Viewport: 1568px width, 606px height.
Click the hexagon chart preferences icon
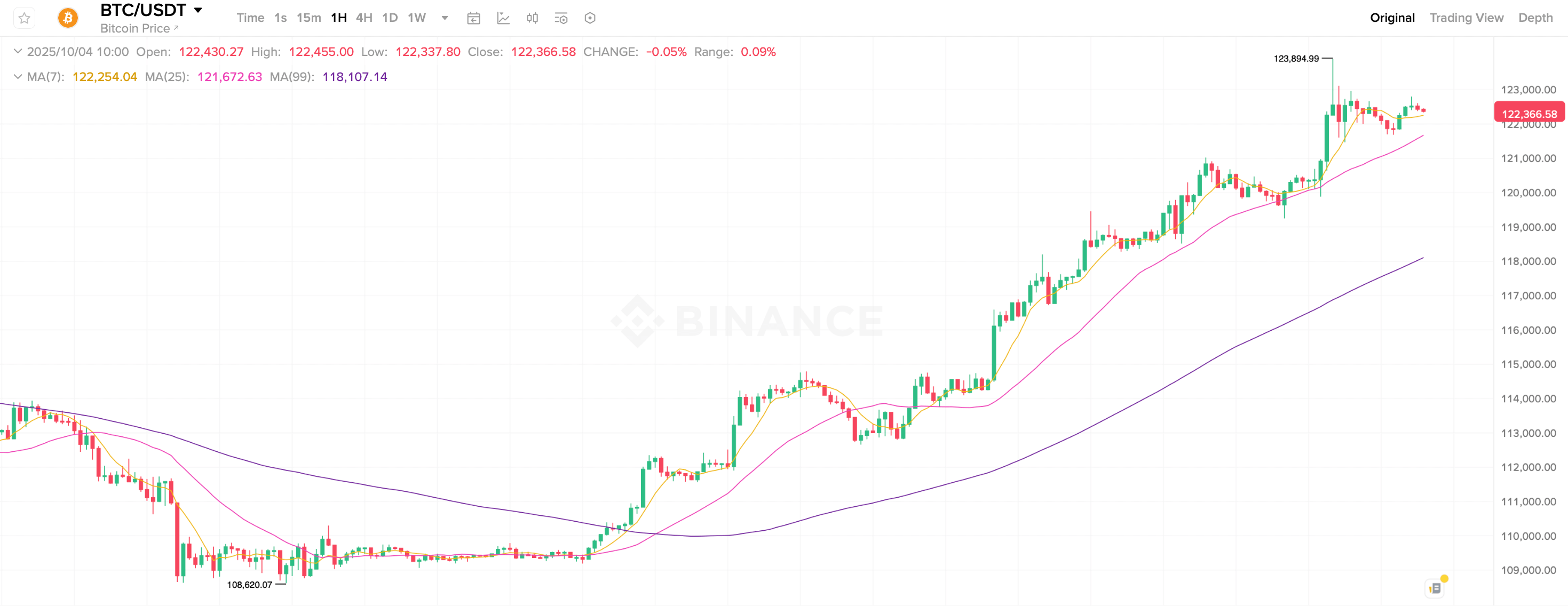(x=590, y=18)
